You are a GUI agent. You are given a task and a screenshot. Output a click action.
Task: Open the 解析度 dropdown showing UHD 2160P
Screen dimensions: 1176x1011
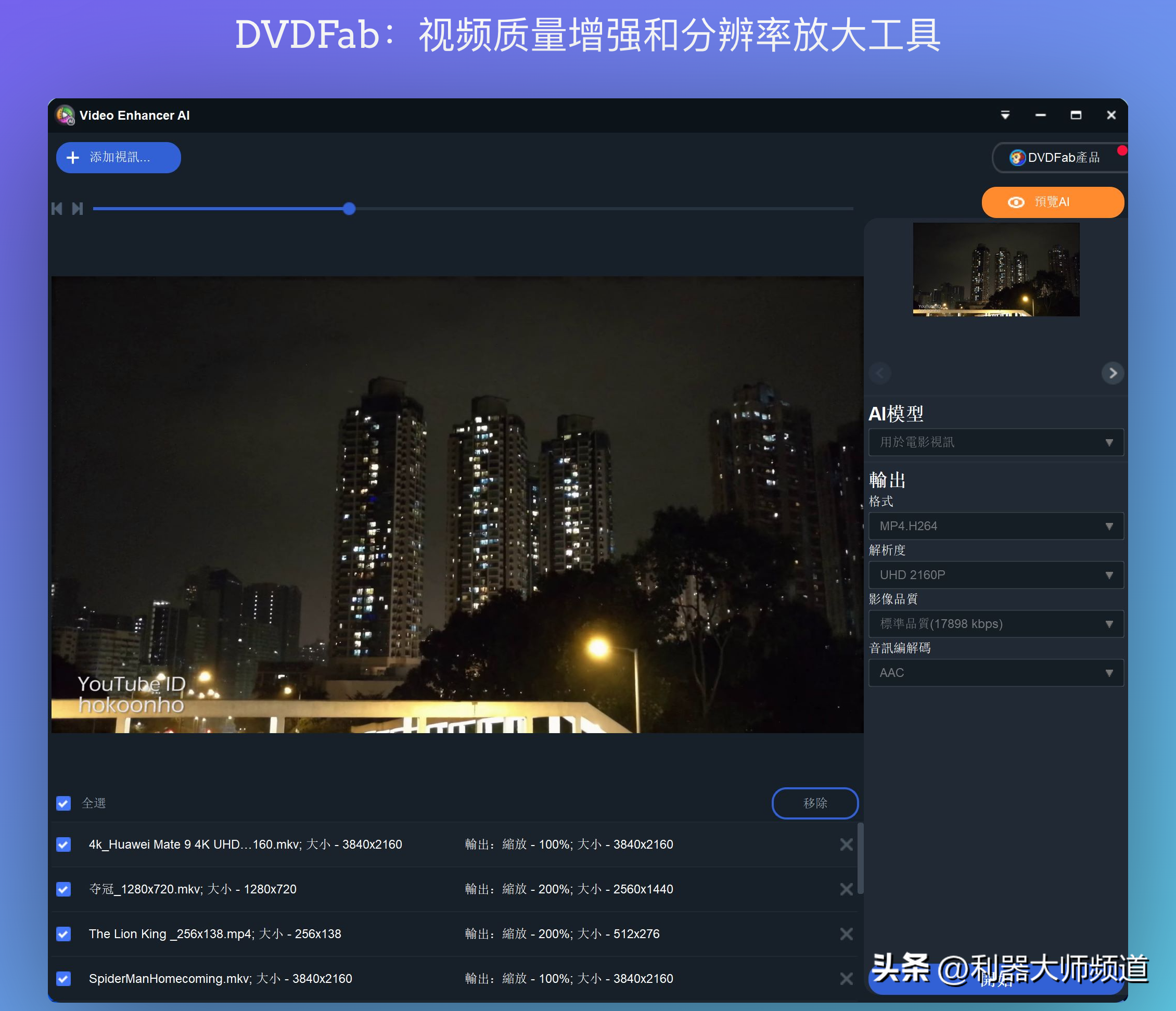coord(996,575)
